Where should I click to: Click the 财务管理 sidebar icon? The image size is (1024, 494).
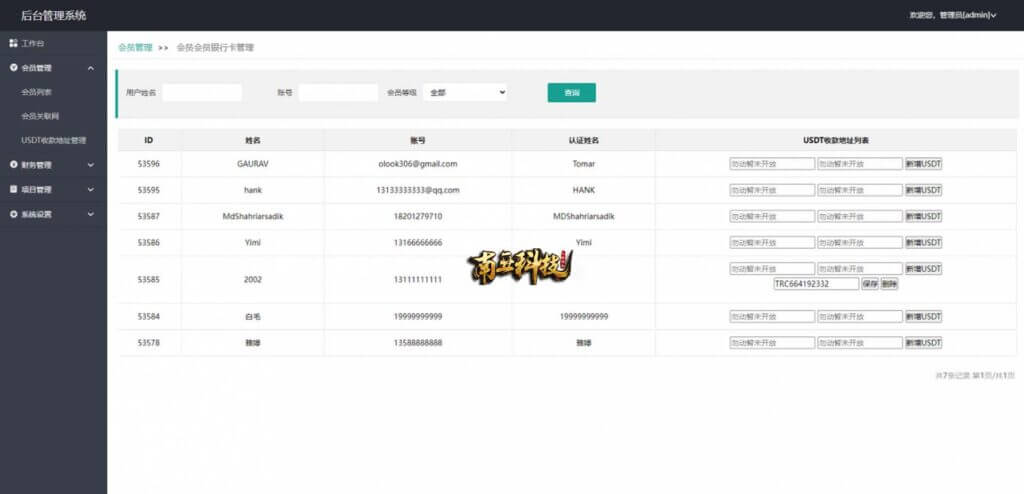[x=13, y=165]
